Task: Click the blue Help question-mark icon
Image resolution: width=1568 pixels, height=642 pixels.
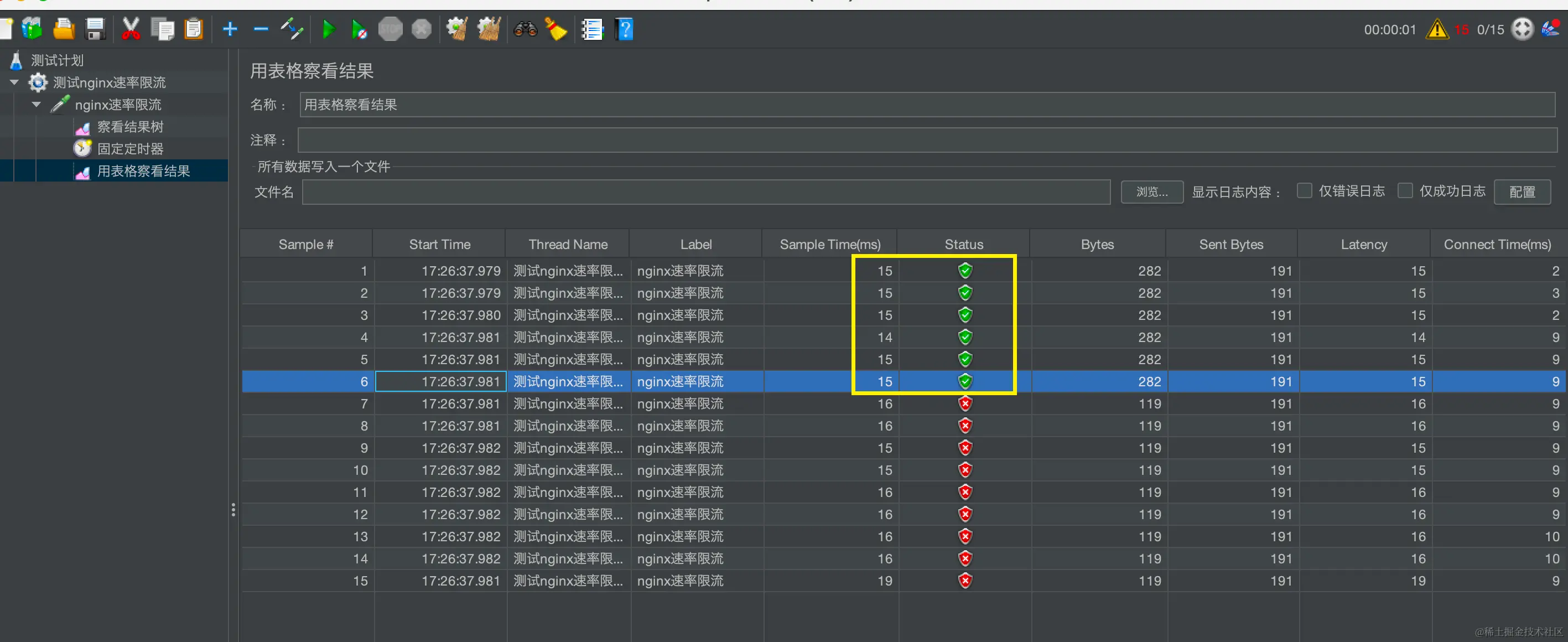Action: point(625,29)
